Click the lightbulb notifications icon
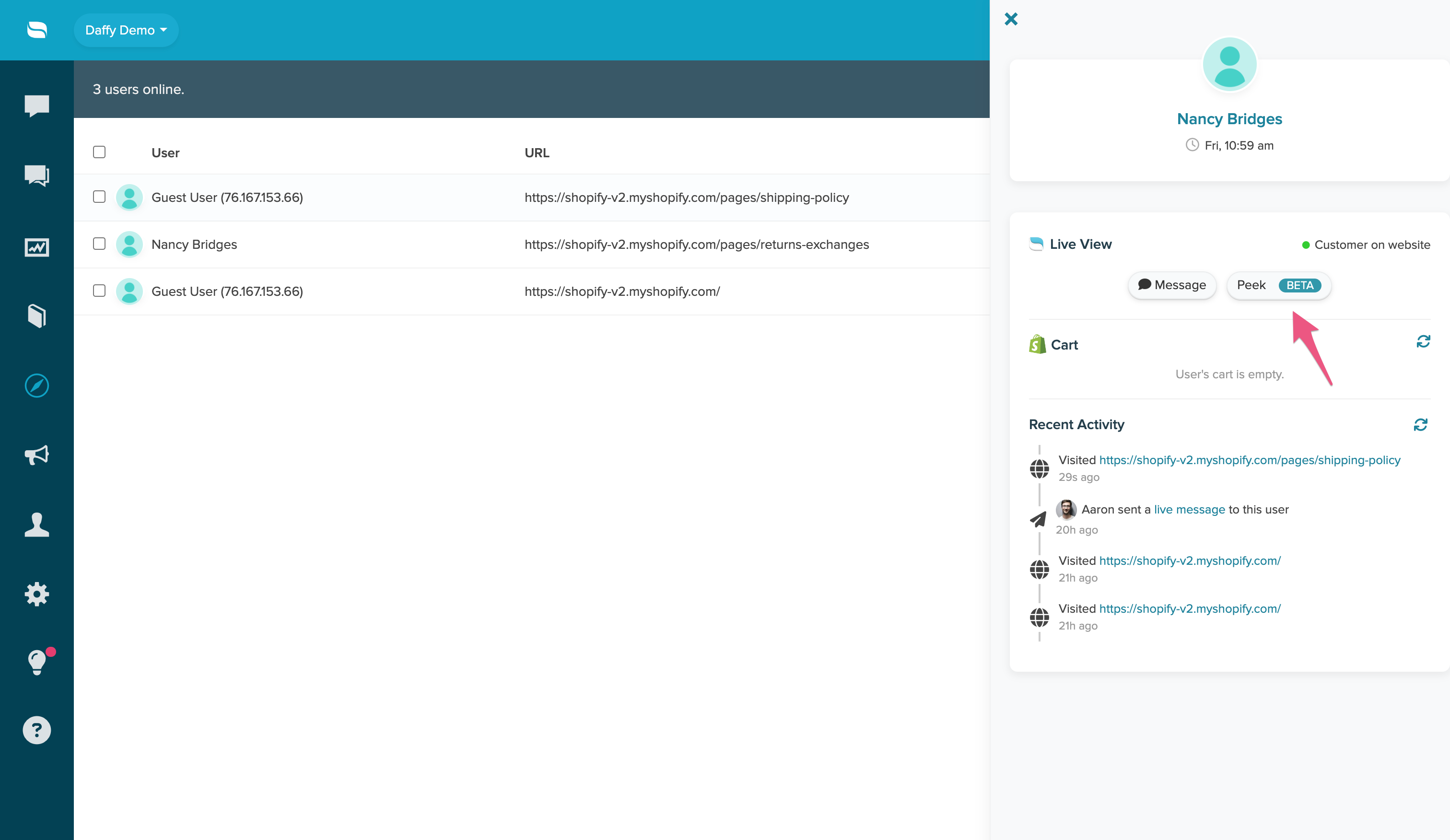The width and height of the screenshot is (1450, 840). (37, 662)
